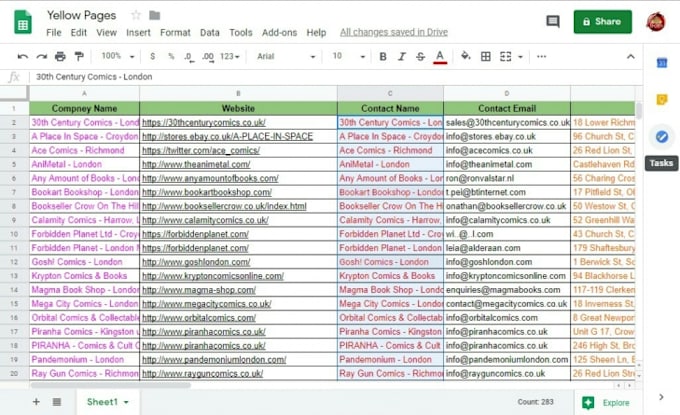Open the Data menu
The image size is (680, 415).
(x=209, y=33)
